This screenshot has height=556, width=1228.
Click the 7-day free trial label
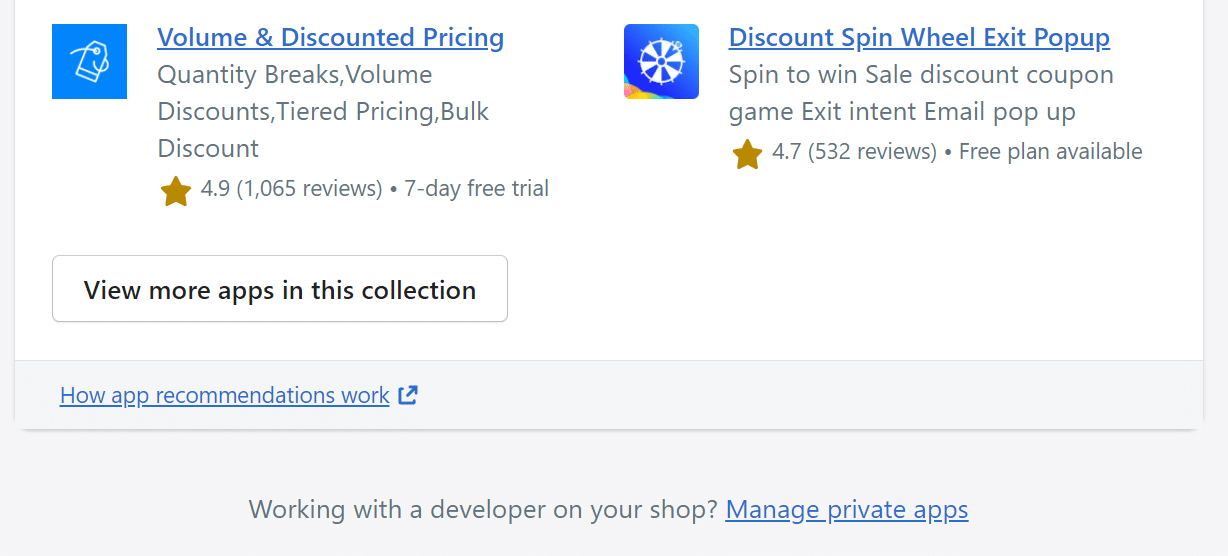[476, 189]
